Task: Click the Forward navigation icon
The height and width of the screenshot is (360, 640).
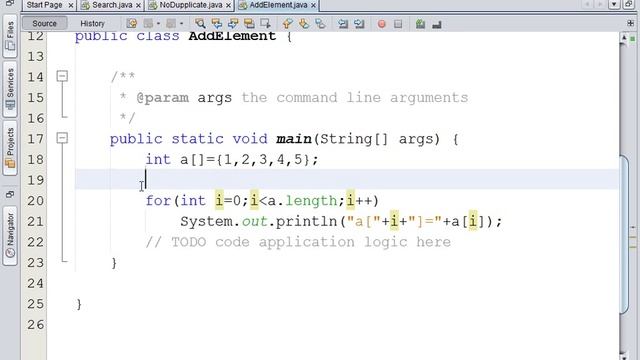Action: tap(171, 24)
